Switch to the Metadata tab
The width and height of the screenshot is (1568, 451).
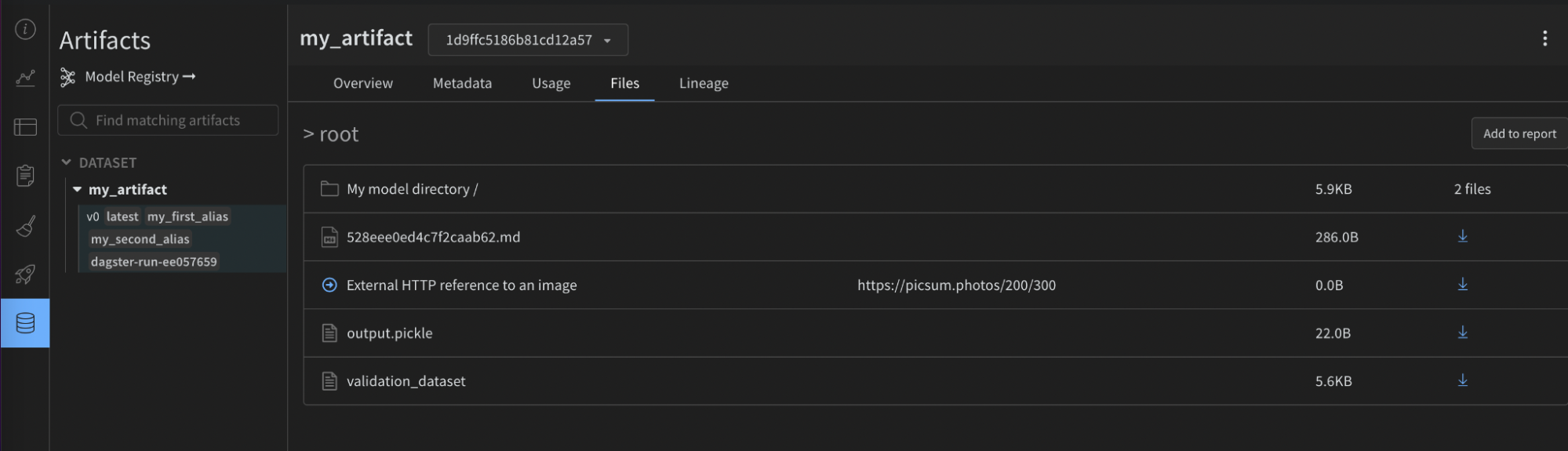(x=462, y=83)
